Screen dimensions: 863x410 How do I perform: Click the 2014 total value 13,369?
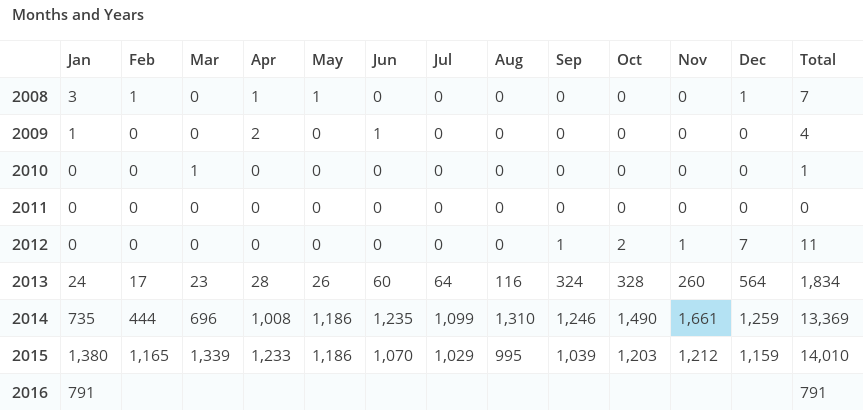pos(823,318)
